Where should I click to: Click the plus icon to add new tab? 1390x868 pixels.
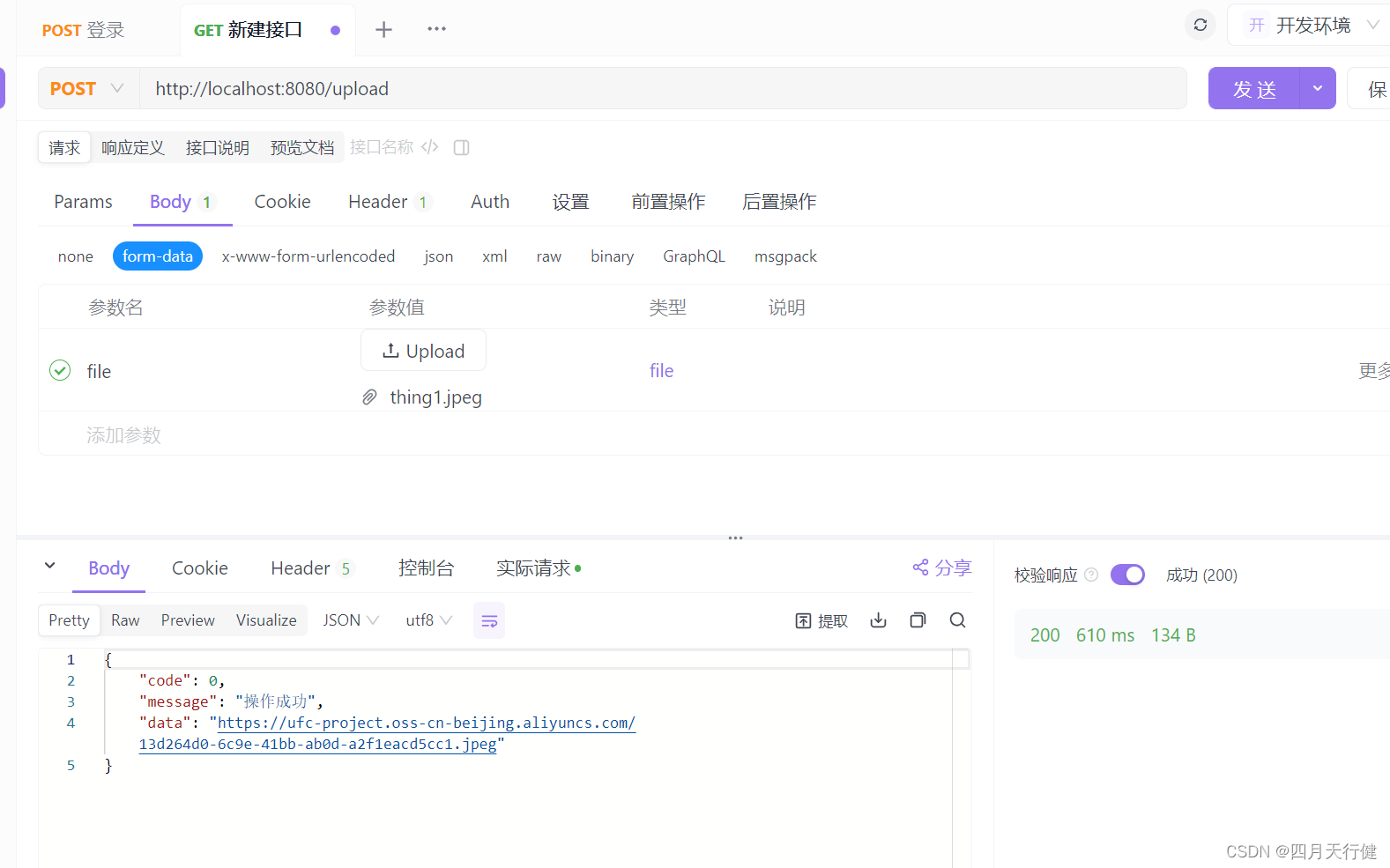tap(383, 30)
